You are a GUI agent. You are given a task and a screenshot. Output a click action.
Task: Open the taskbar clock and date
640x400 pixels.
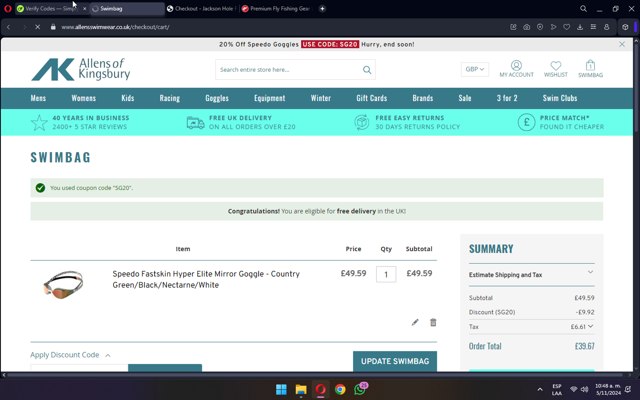(x=608, y=389)
